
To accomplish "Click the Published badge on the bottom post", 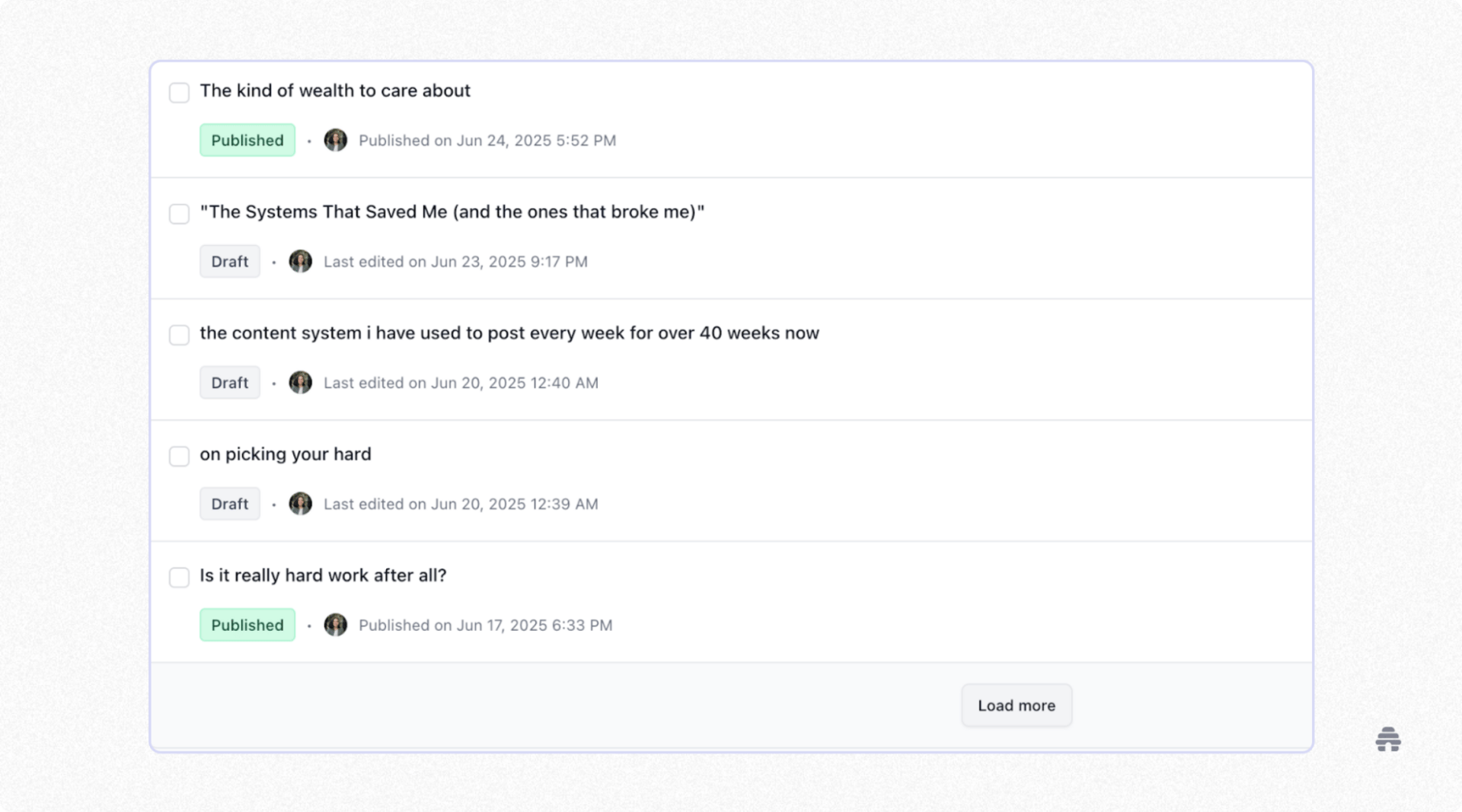I will coord(247,625).
